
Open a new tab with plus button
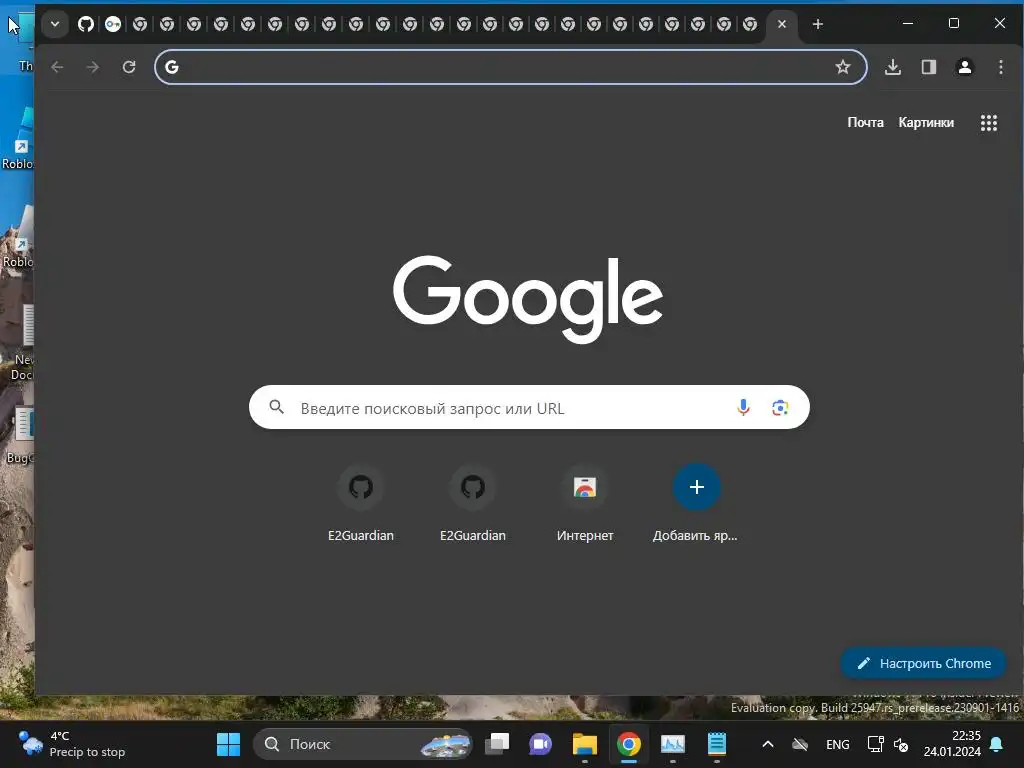click(818, 24)
